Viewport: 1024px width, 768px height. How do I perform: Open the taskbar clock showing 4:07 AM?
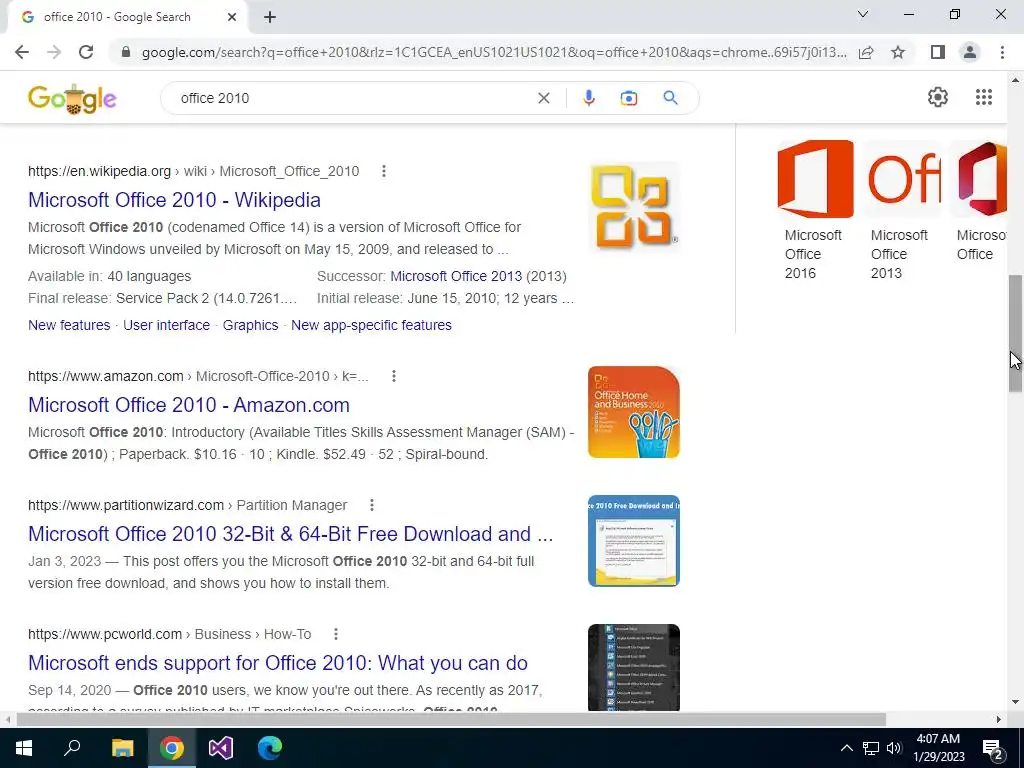938,748
